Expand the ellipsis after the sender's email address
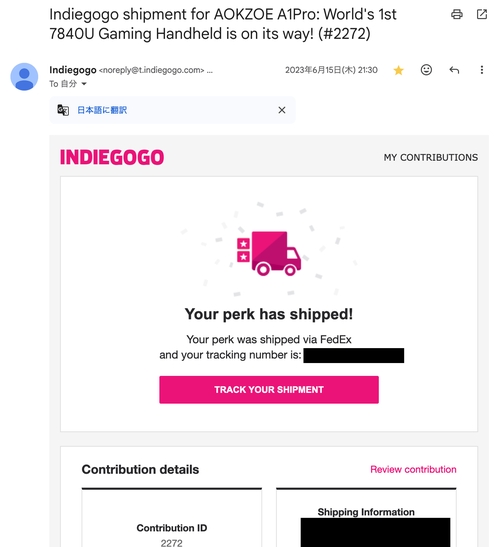This screenshot has width=500, height=547. [209, 70]
